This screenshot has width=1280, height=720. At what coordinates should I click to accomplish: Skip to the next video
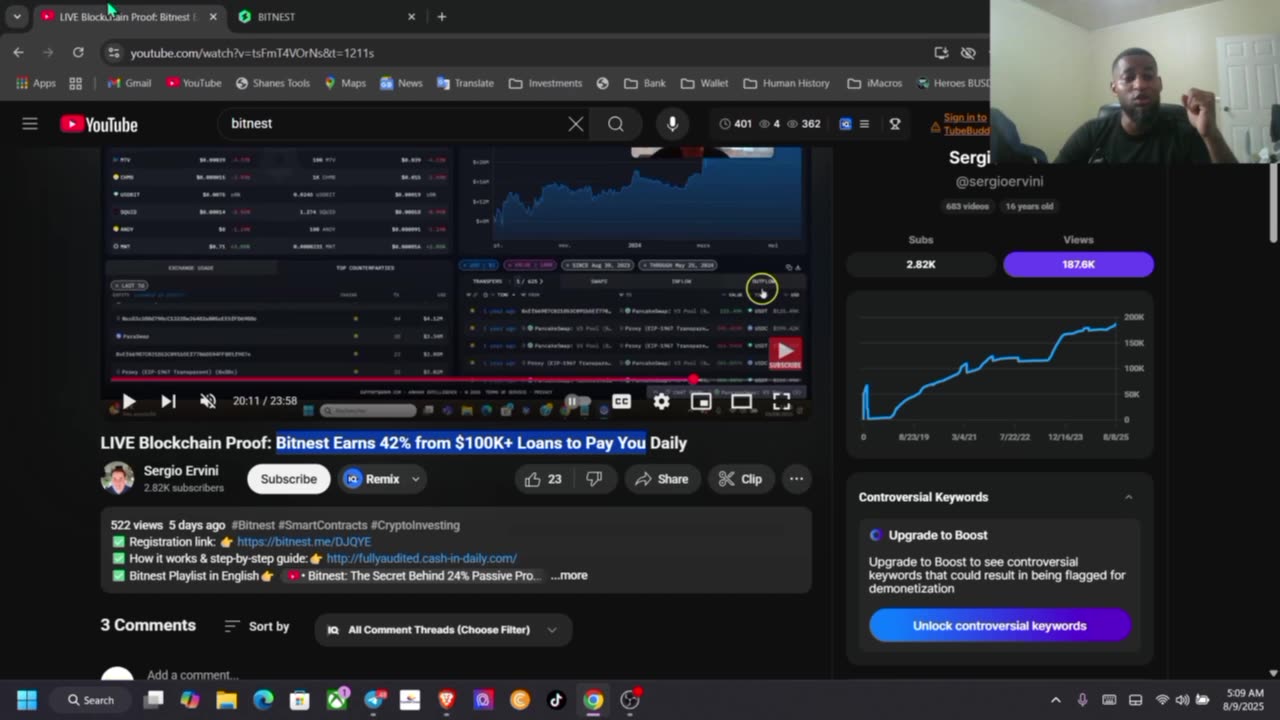168,401
